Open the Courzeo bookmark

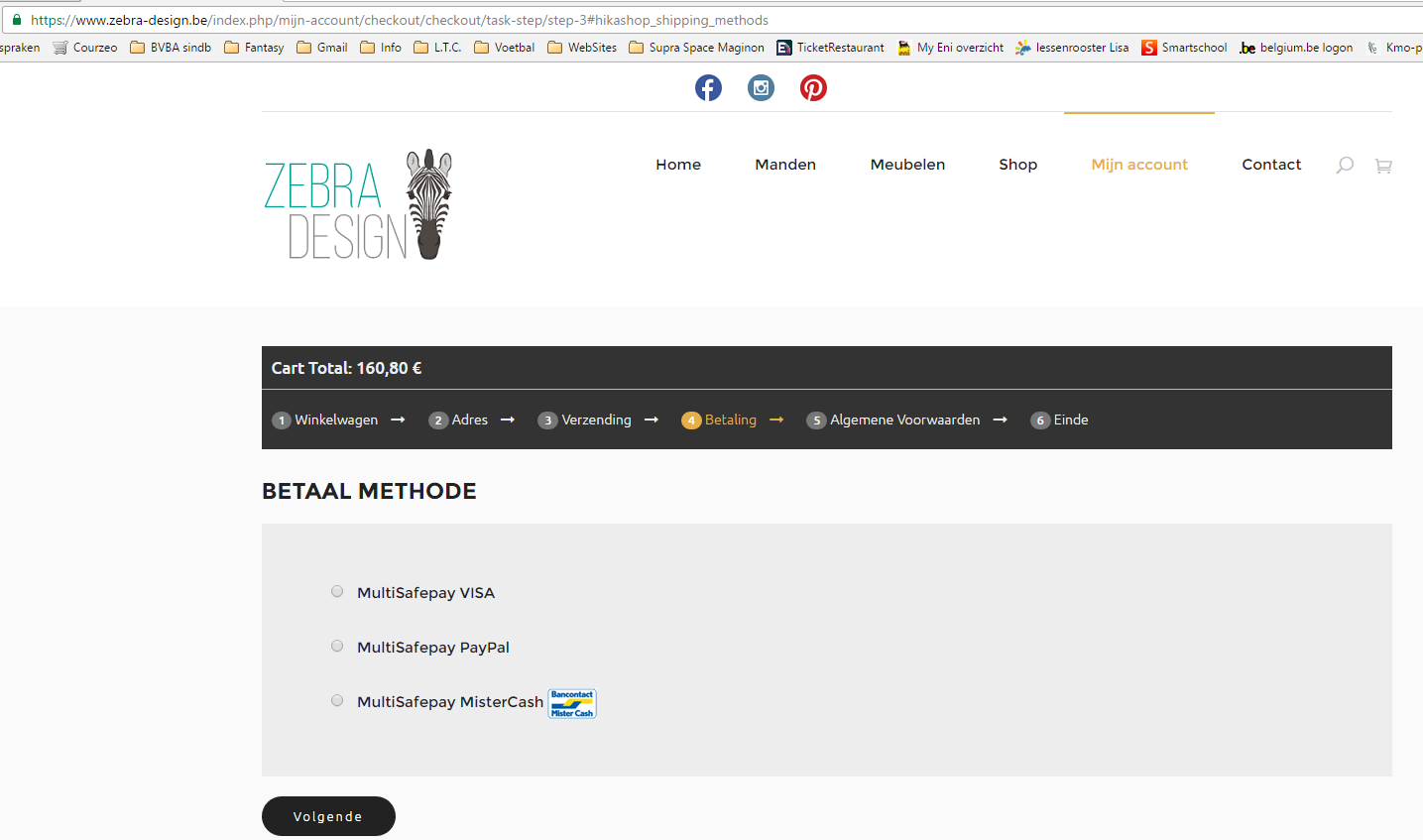tap(85, 48)
